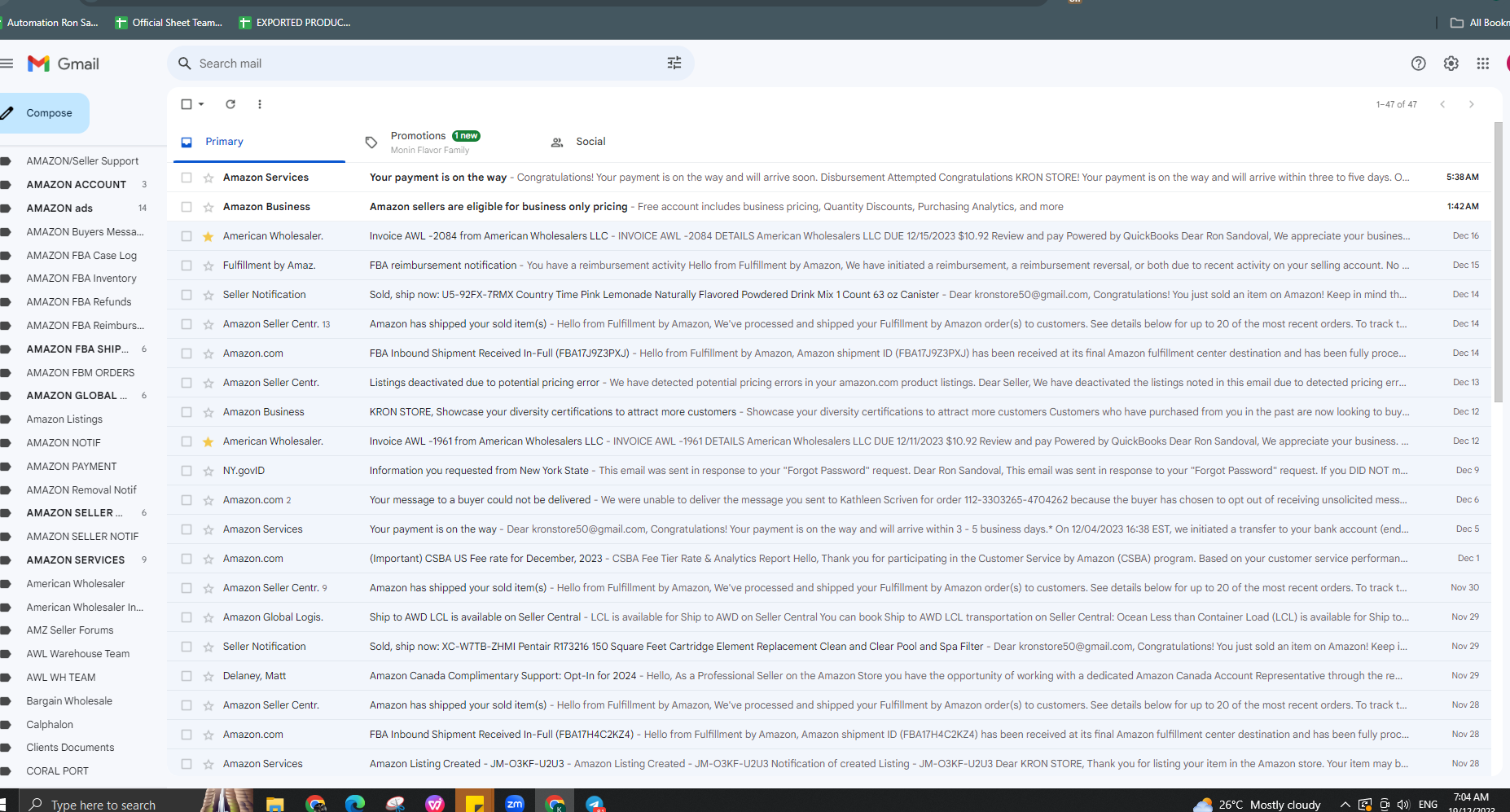Select the Country Time Pink Lemonade email checkbox

pos(187,295)
